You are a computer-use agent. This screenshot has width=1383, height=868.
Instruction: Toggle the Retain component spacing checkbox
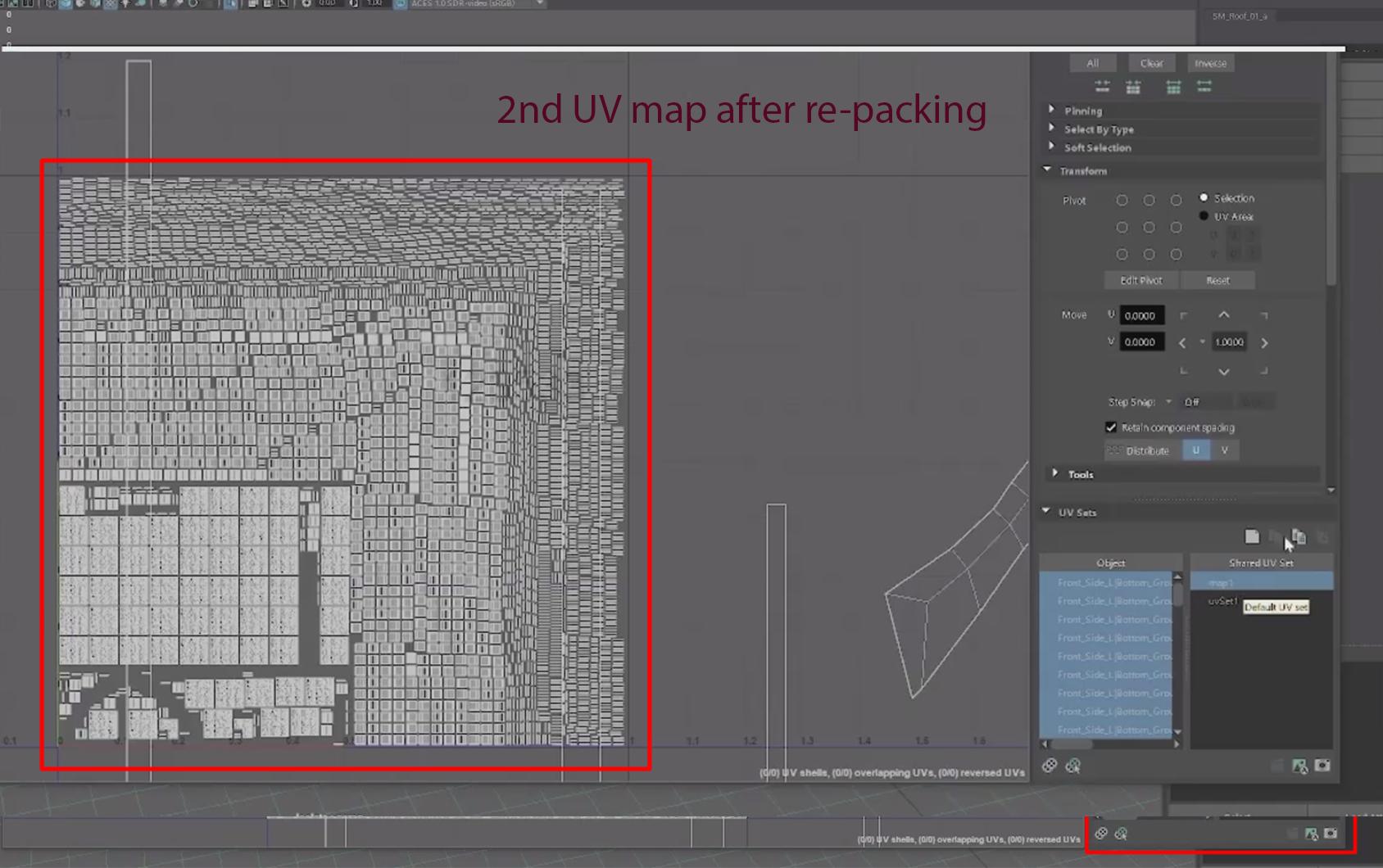point(1111,427)
